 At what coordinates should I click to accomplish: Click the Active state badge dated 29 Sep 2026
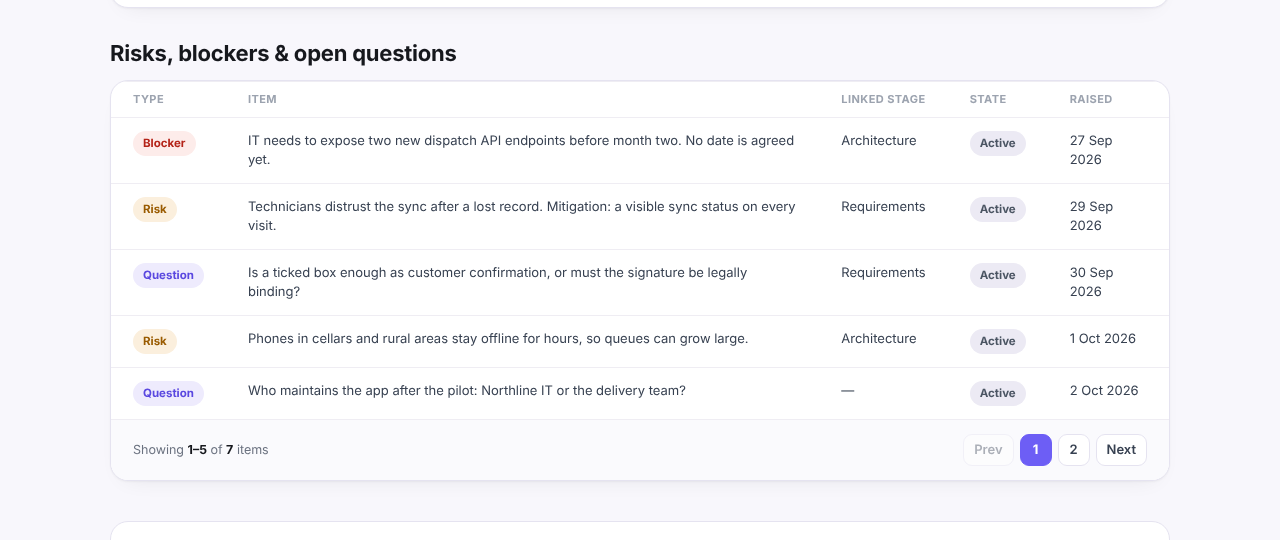click(998, 209)
